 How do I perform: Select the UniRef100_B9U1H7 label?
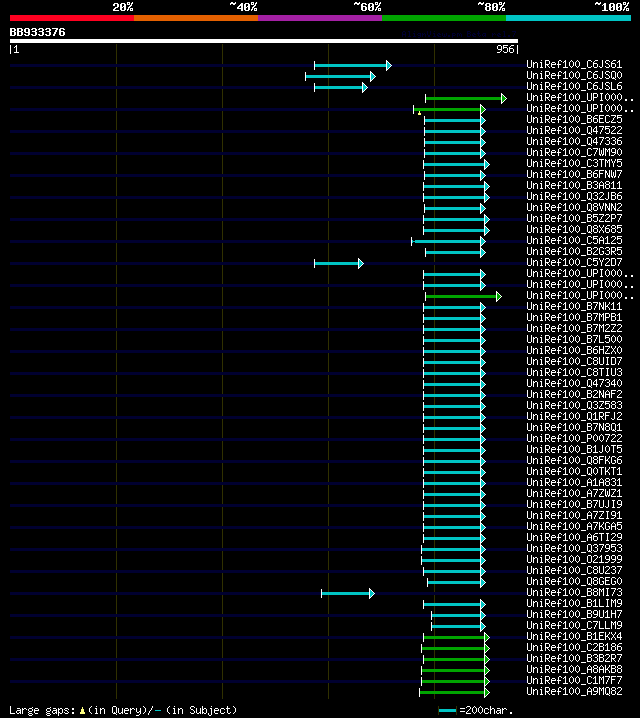click(x=574, y=614)
